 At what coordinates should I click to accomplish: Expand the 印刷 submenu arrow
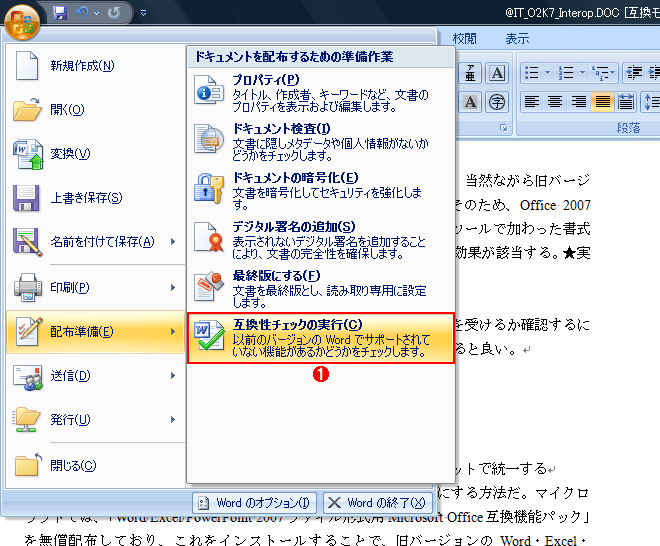coord(173,288)
